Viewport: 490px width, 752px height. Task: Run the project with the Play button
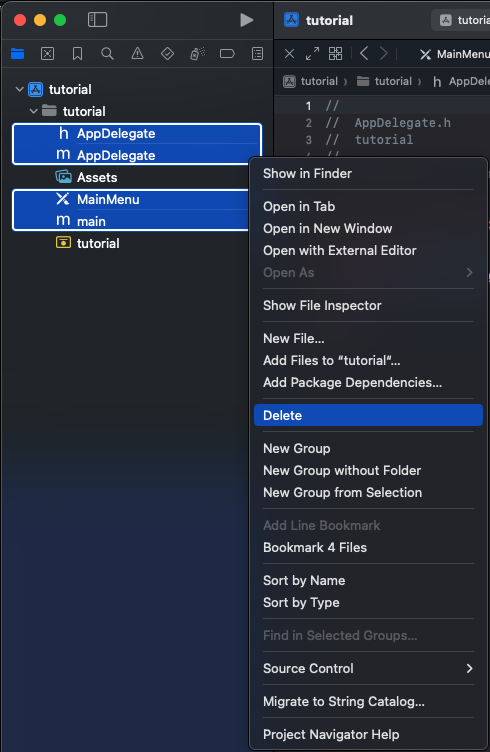pos(246,20)
